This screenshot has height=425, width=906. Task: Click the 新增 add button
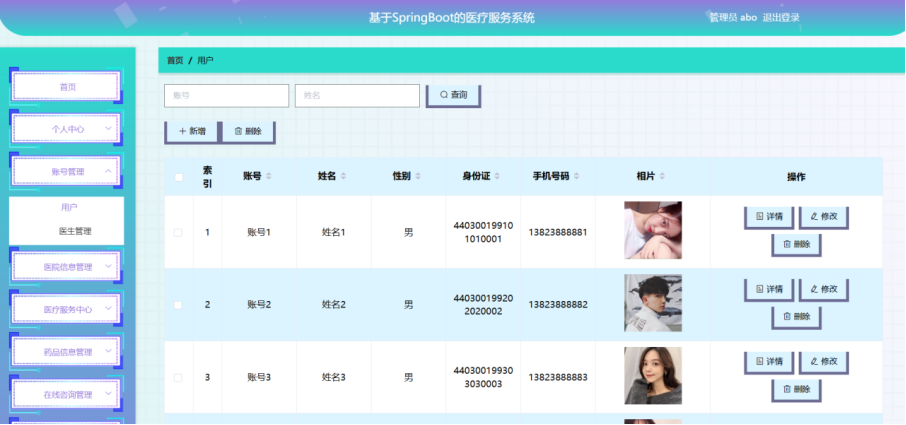(x=191, y=132)
